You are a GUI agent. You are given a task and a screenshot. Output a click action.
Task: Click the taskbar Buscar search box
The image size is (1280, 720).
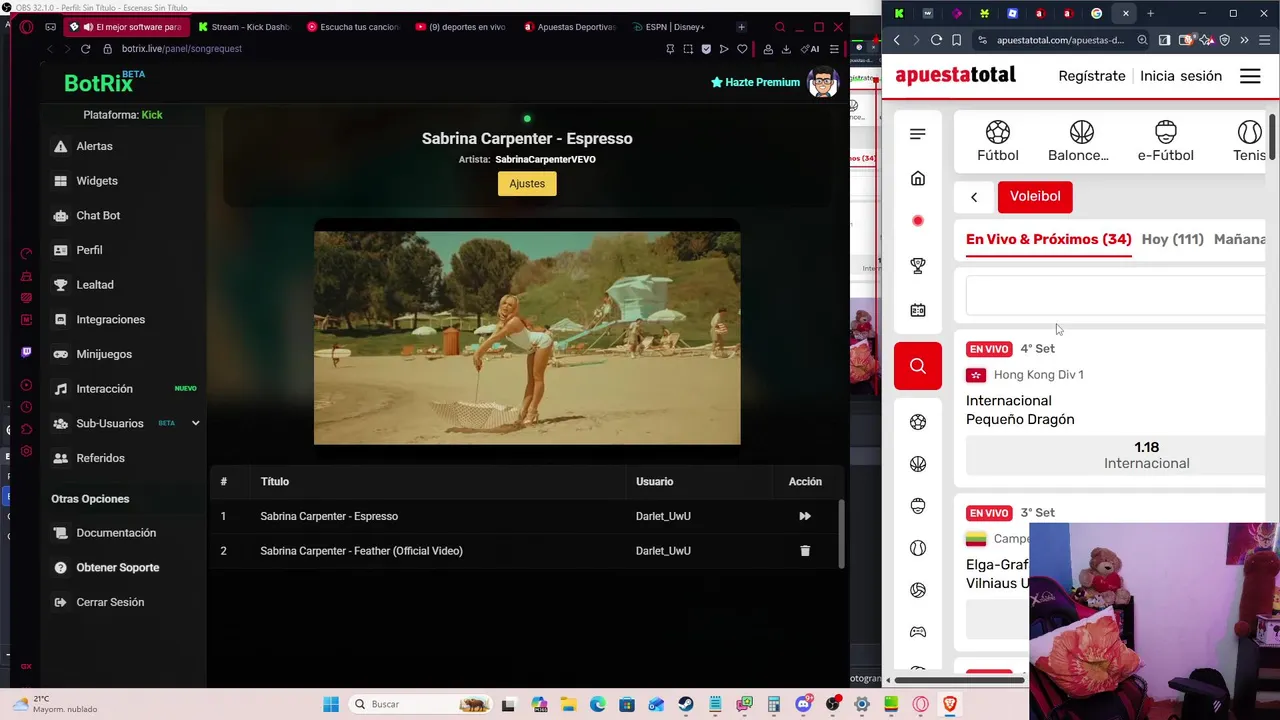[x=420, y=704]
